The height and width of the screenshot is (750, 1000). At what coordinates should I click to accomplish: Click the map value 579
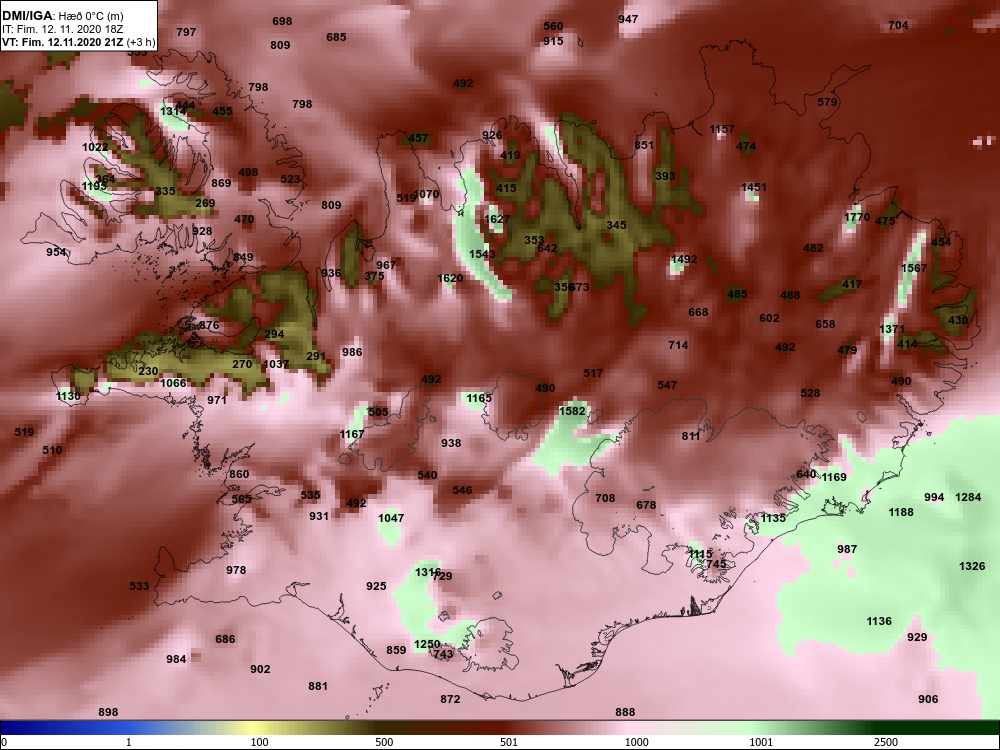pos(827,102)
